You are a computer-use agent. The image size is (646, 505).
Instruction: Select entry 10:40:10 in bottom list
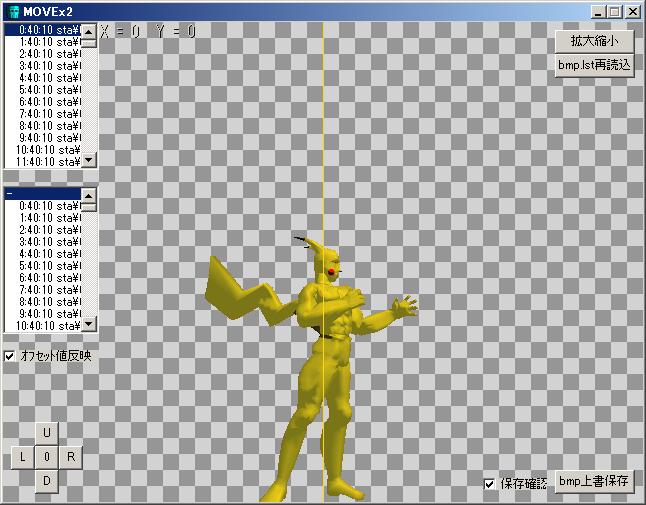click(42, 325)
